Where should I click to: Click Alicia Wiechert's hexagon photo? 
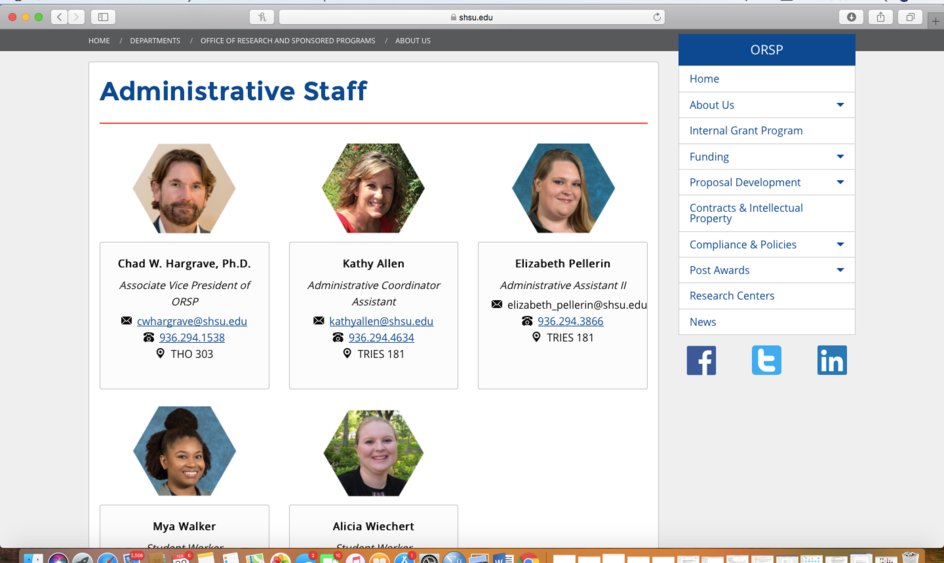point(373,453)
